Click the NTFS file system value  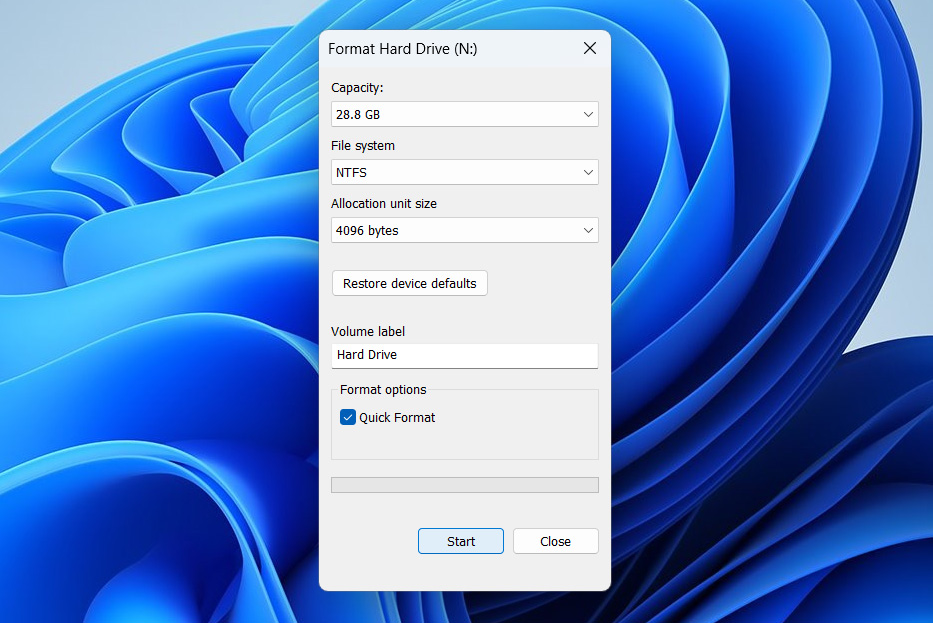[352, 173]
